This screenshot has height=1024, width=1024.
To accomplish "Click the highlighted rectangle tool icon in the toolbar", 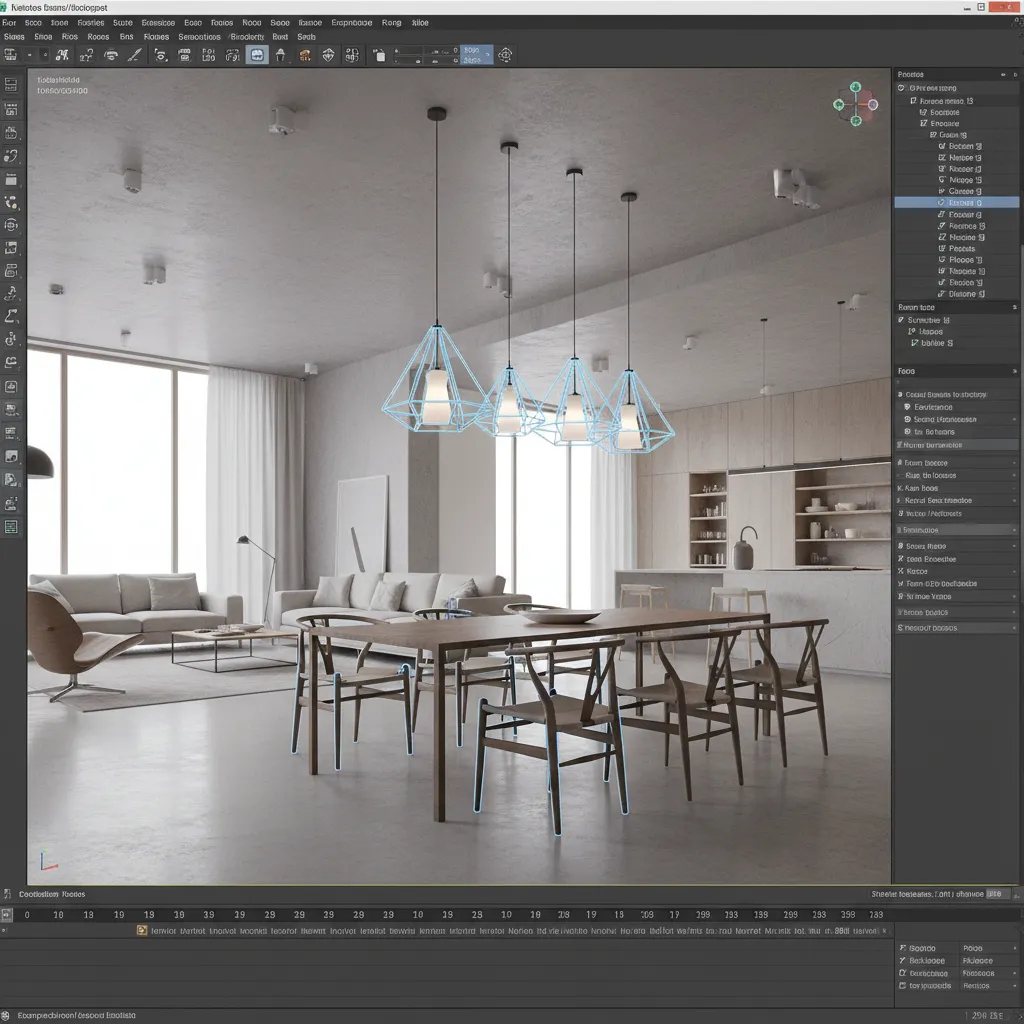I will (257, 54).
